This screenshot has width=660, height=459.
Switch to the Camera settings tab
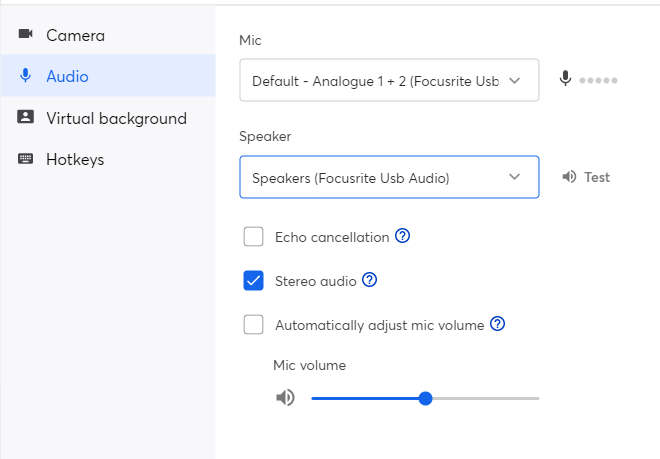coord(75,35)
